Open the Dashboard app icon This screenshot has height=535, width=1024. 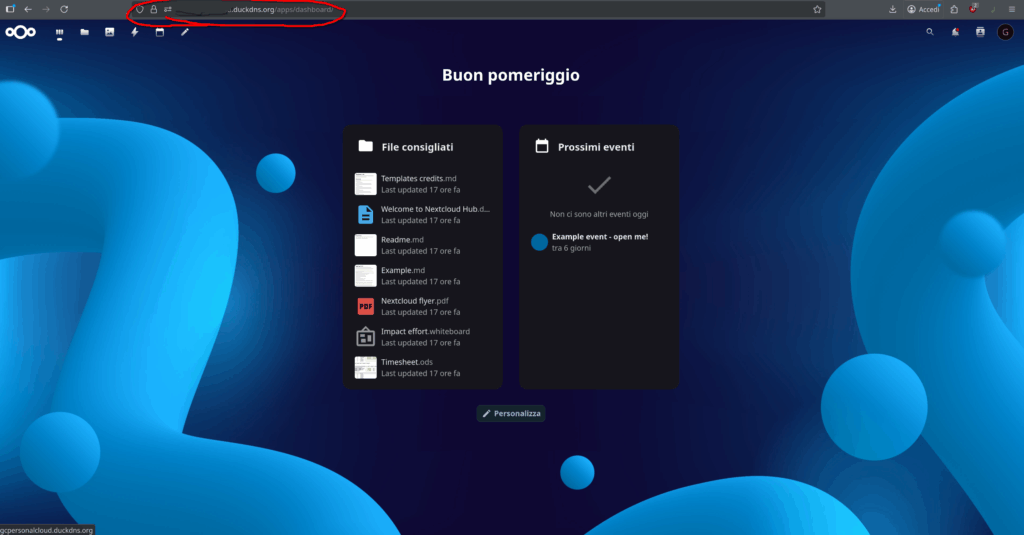pyautogui.click(x=59, y=32)
